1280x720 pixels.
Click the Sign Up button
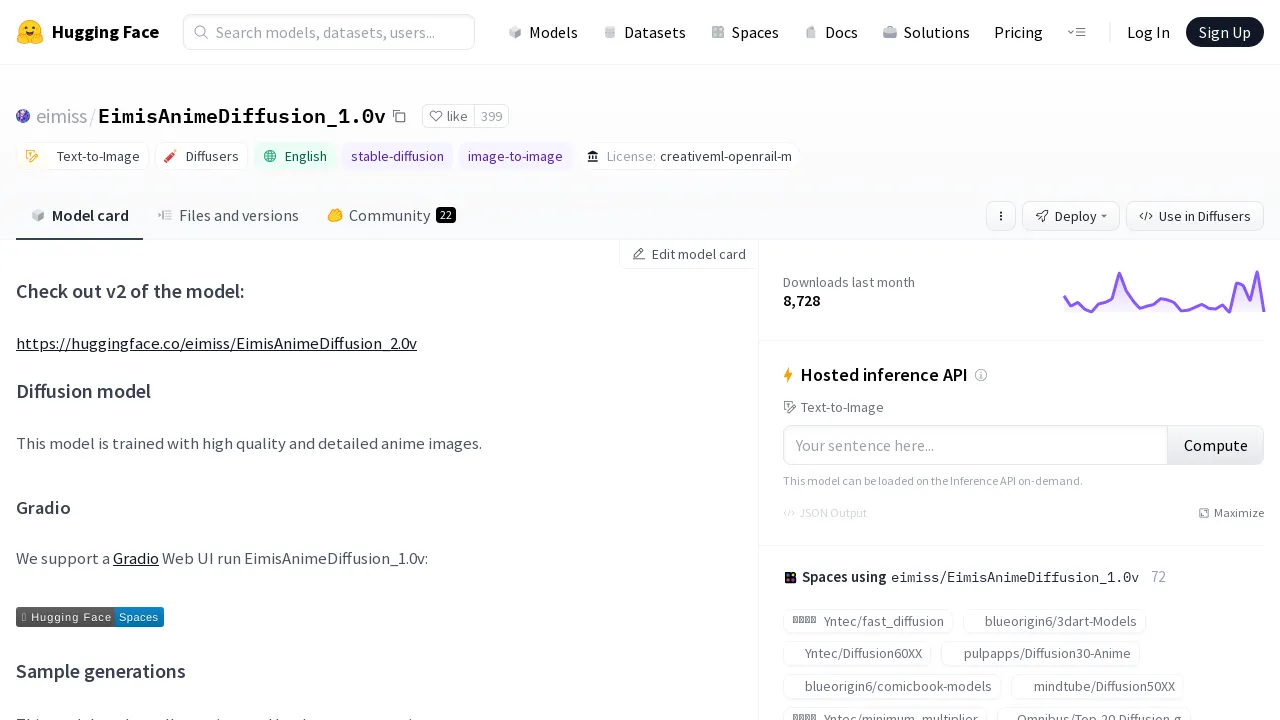[x=1225, y=32]
